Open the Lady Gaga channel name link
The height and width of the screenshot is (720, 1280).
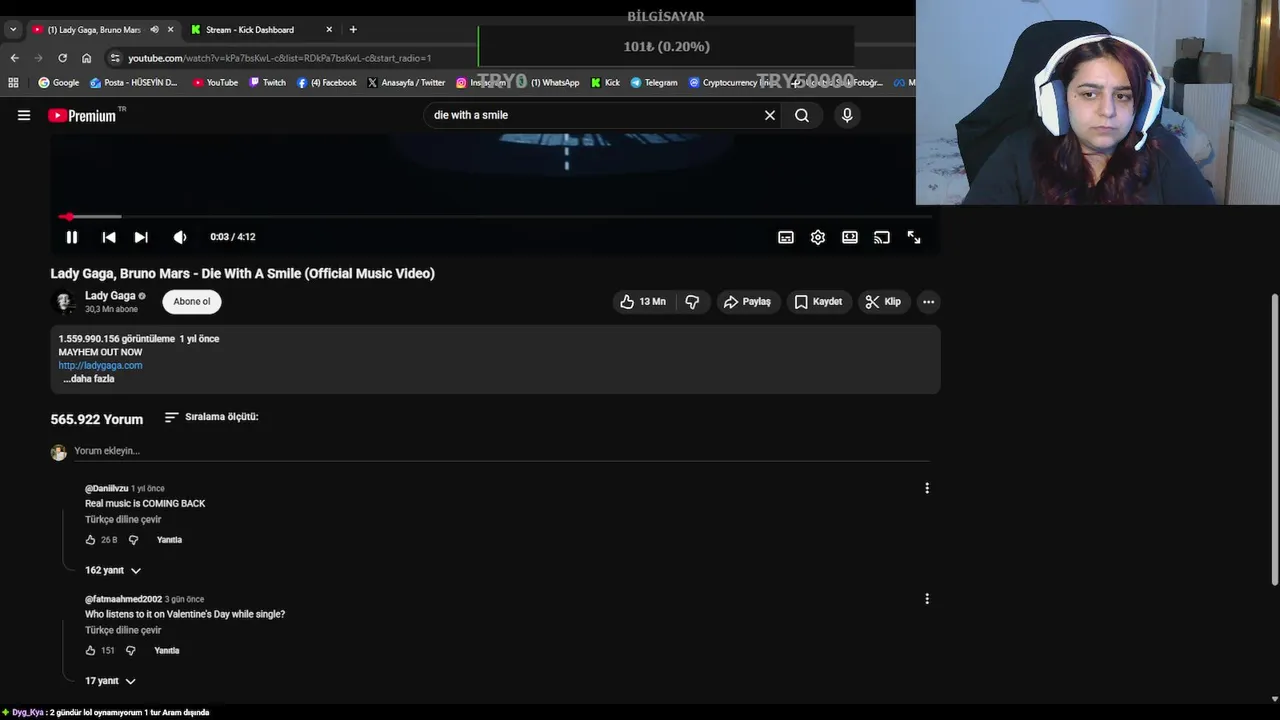click(x=110, y=296)
